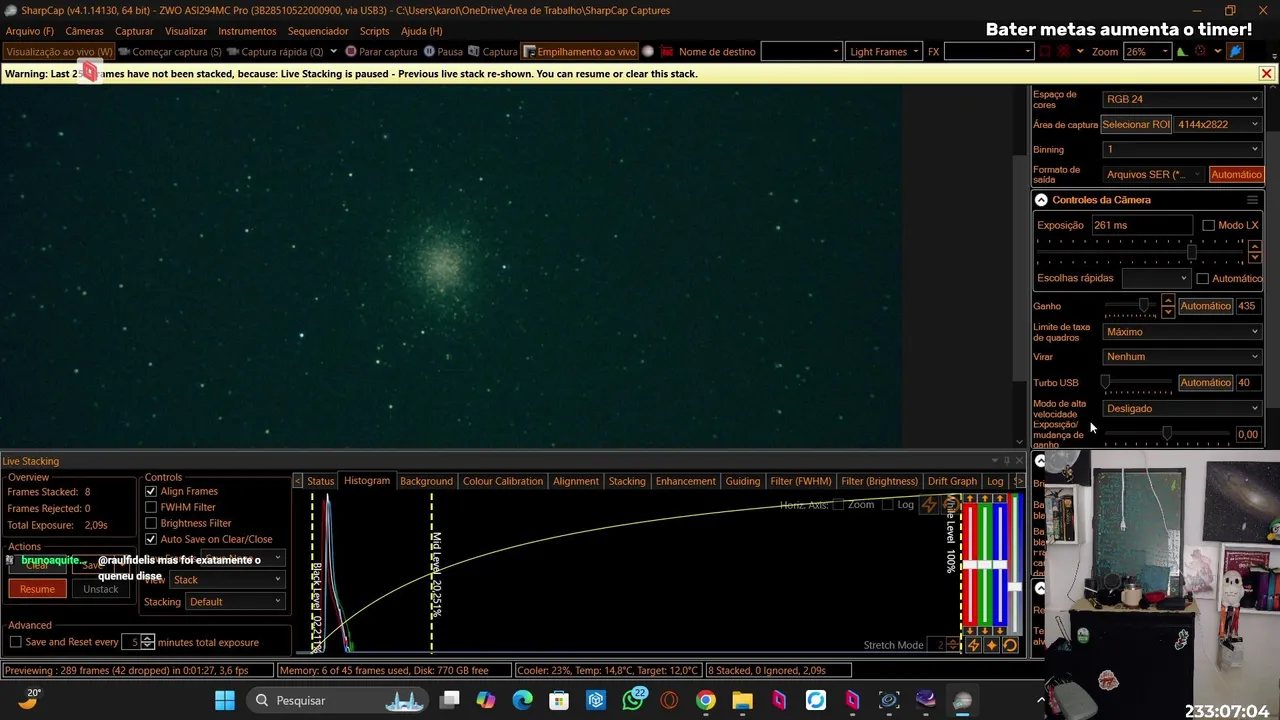Click the circular reset icon under the RGB sliders
The height and width of the screenshot is (720, 1280).
click(1010, 646)
